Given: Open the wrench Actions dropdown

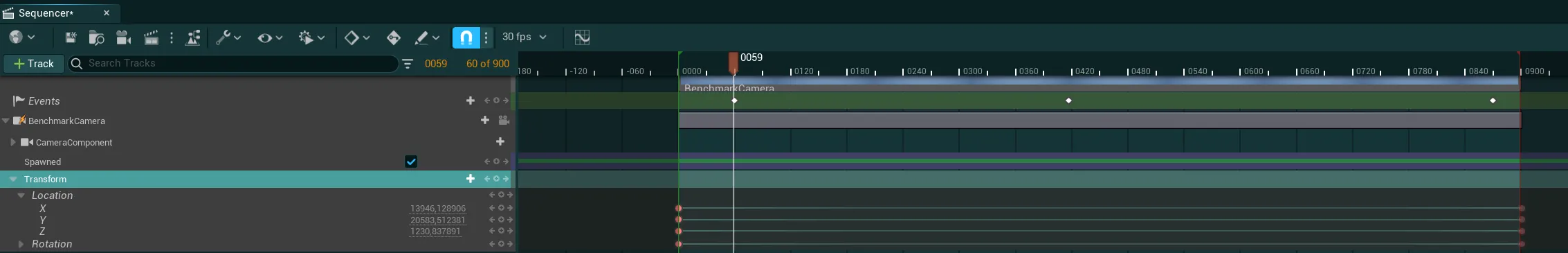Looking at the screenshot, I should tap(228, 37).
